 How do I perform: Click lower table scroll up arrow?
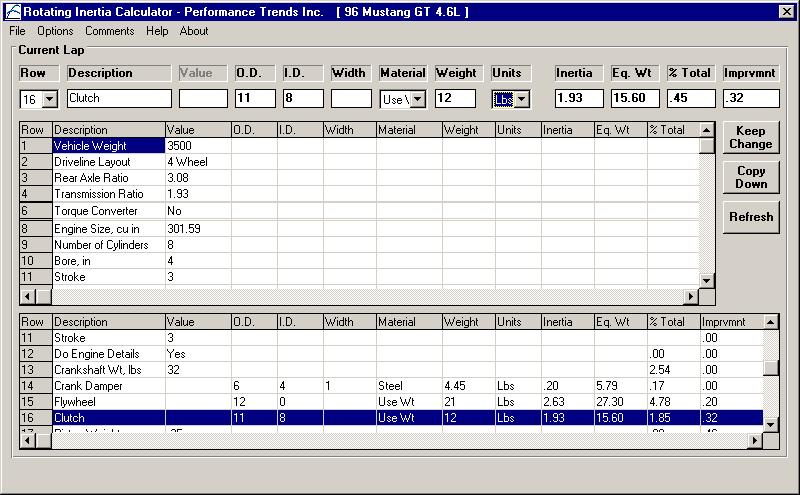coord(770,322)
